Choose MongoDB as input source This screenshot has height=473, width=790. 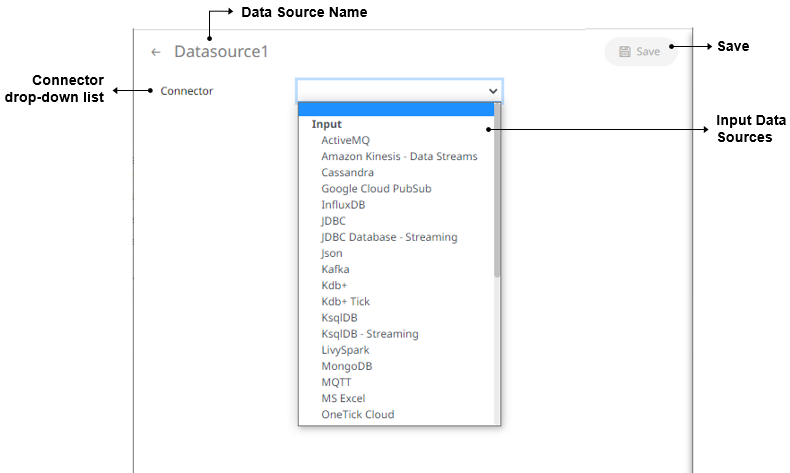tap(347, 366)
